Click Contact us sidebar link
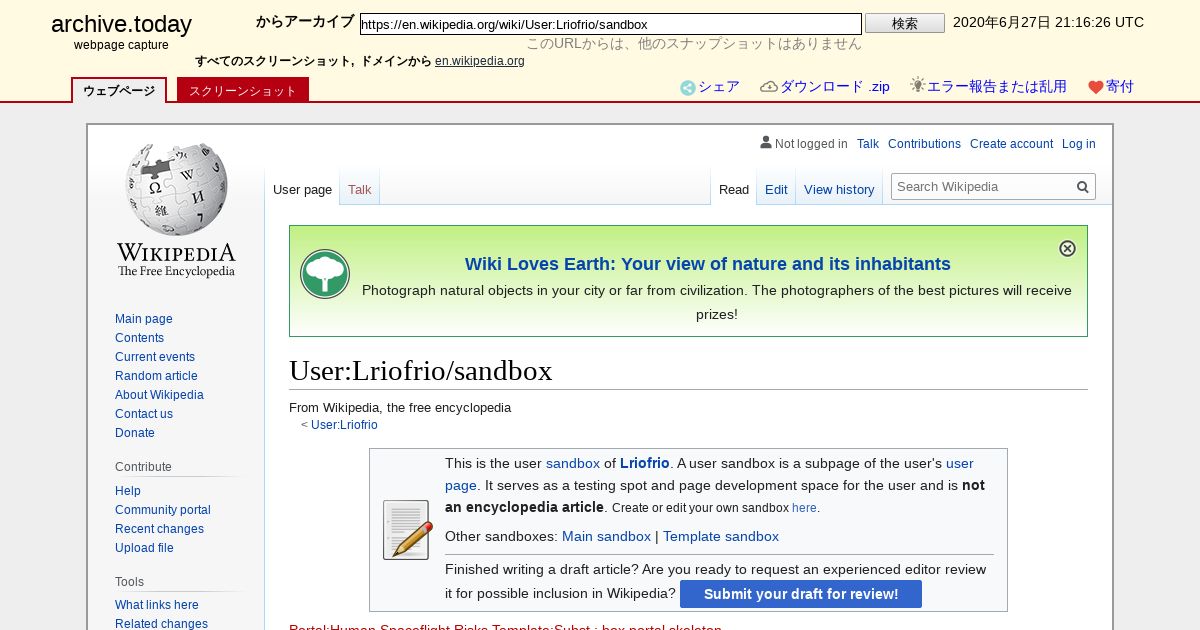Screen dimensions: 1200x630 pos(144,414)
